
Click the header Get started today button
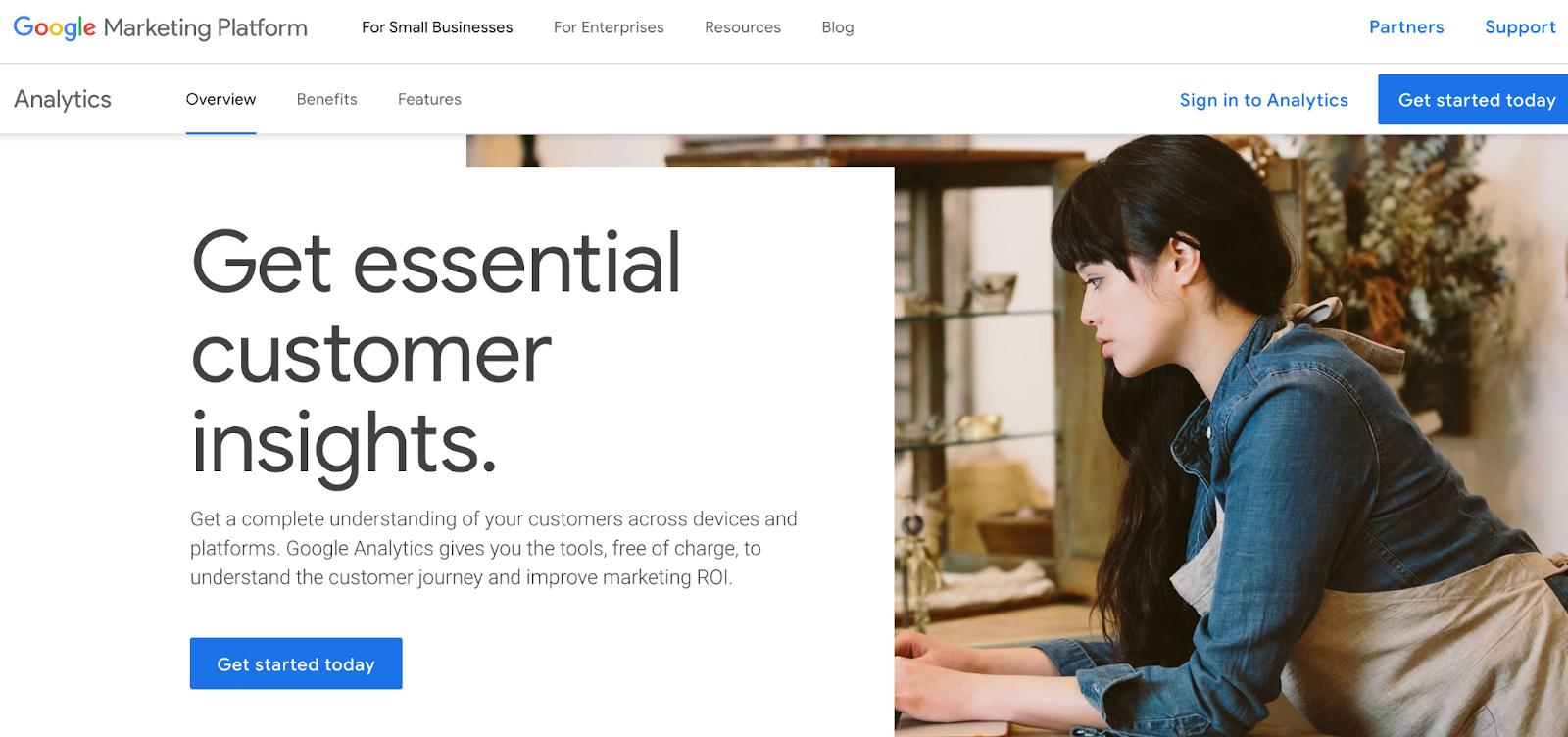[1473, 100]
